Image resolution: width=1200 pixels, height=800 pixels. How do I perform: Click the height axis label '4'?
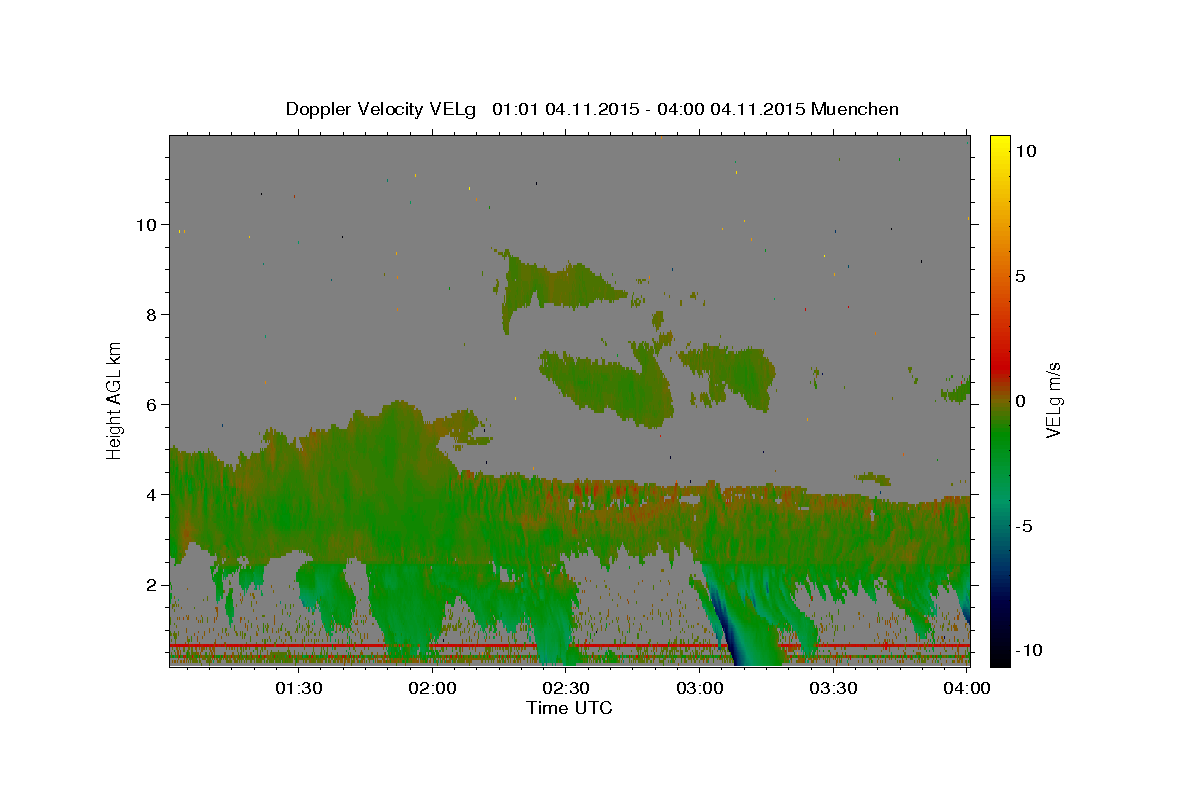(x=152, y=494)
